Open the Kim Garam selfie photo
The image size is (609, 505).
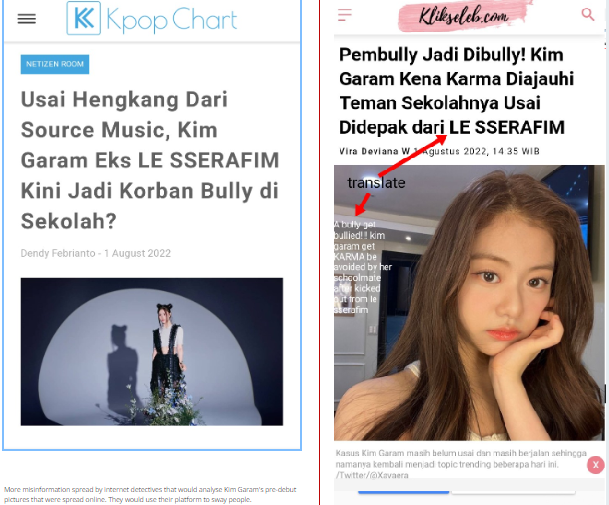pos(469,303)
